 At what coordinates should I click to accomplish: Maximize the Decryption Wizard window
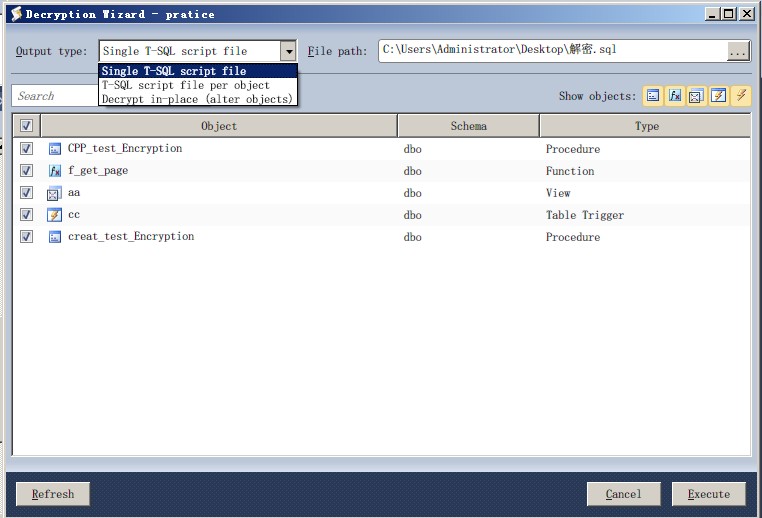point(728,14)
